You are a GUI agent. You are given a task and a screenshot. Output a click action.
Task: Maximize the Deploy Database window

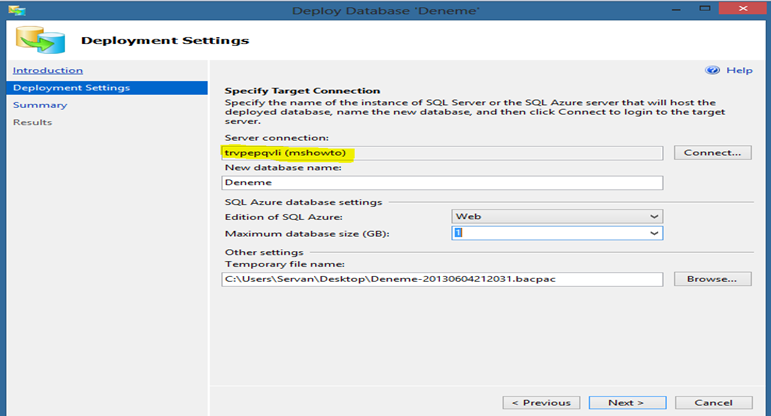point(705,8)
